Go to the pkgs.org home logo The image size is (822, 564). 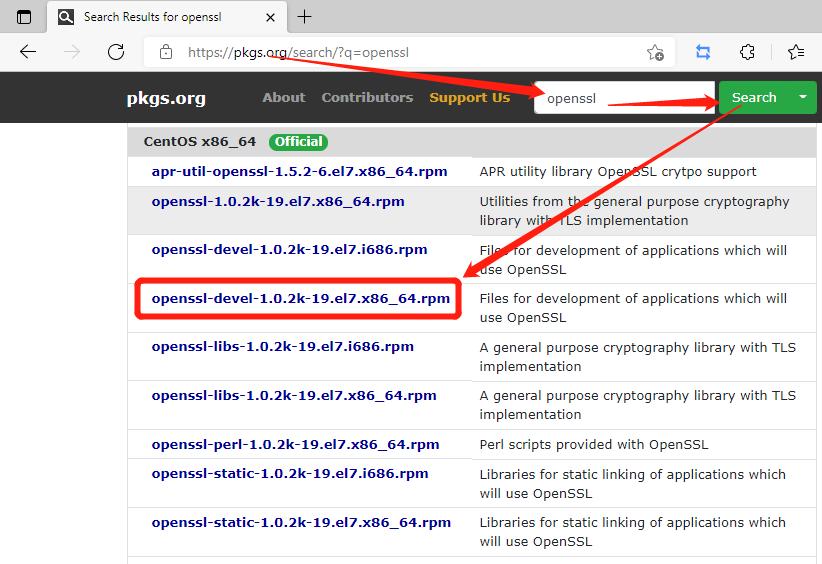click(x=166, y=98)
